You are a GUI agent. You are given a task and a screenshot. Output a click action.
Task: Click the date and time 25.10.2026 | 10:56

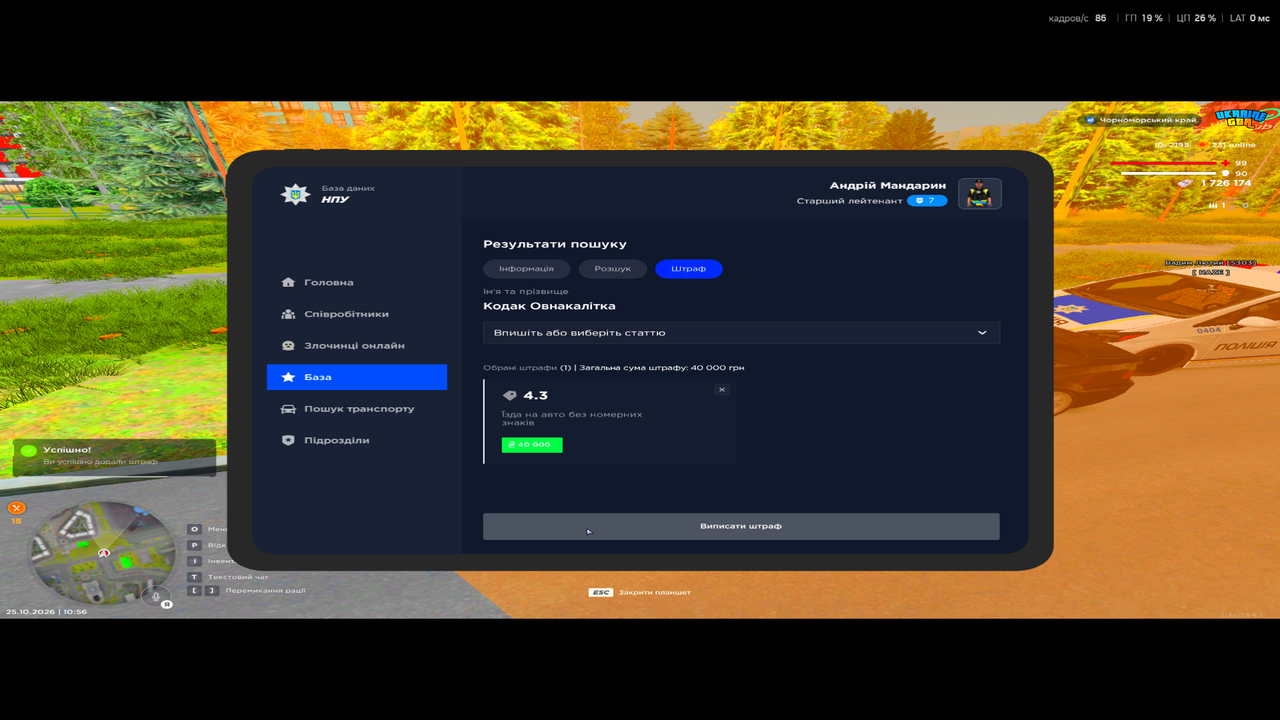(46, 611)
